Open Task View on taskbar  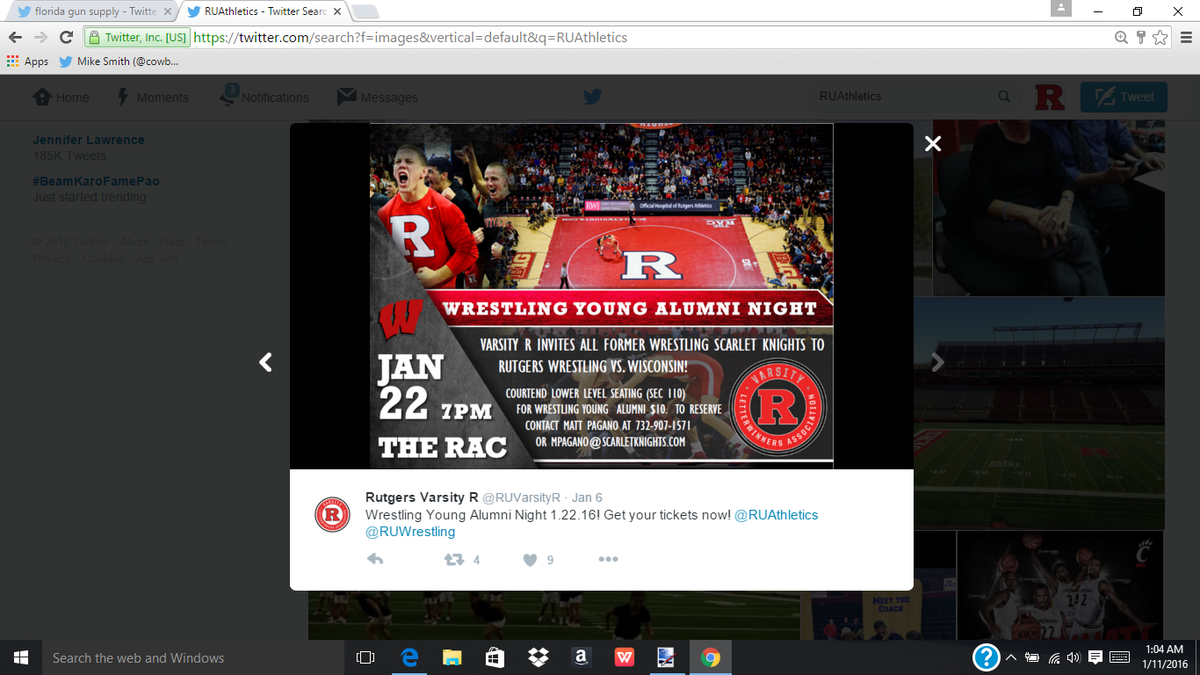click(x=366, y=657)
